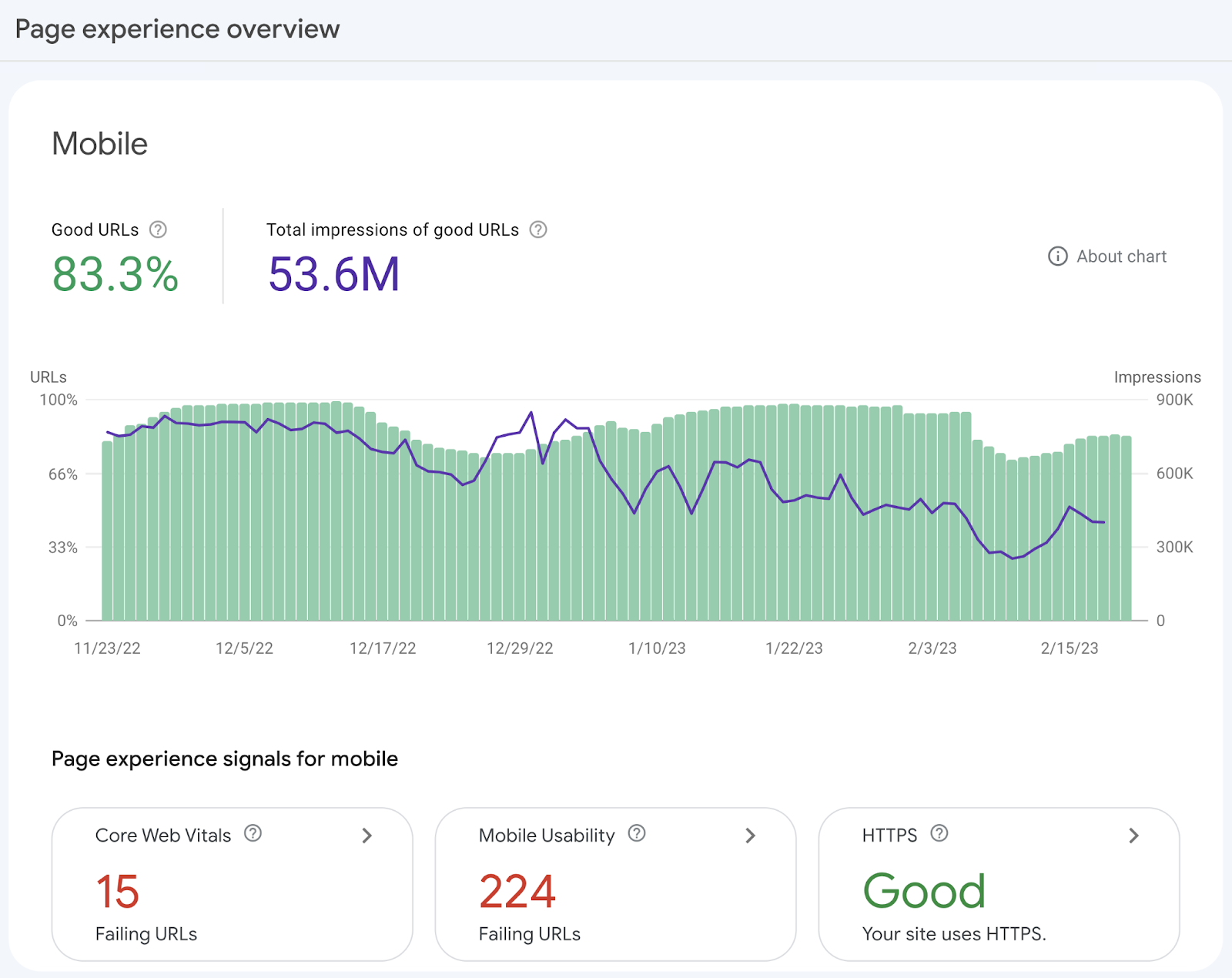The height and width of the screenshot is (978, 1232).
Task: Click the Mobile section heading
Action: [x=99, y=143]
